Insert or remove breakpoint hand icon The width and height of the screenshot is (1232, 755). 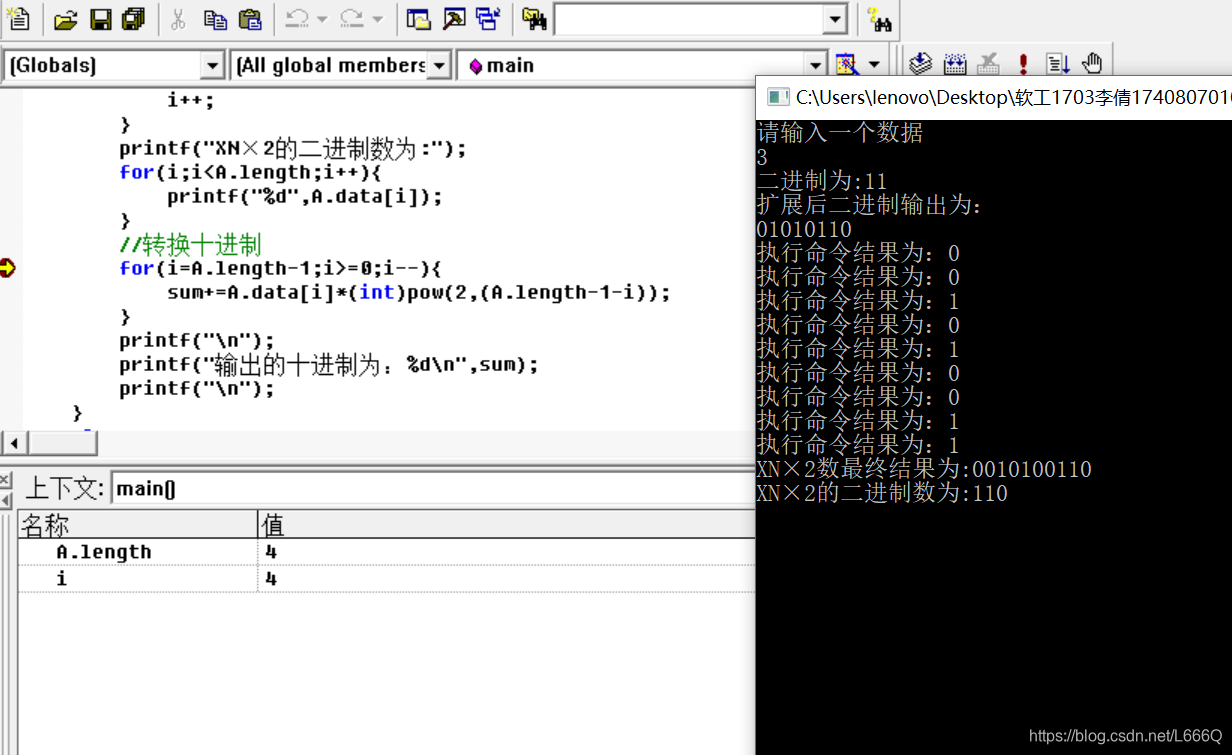[x=1092, y=65]
